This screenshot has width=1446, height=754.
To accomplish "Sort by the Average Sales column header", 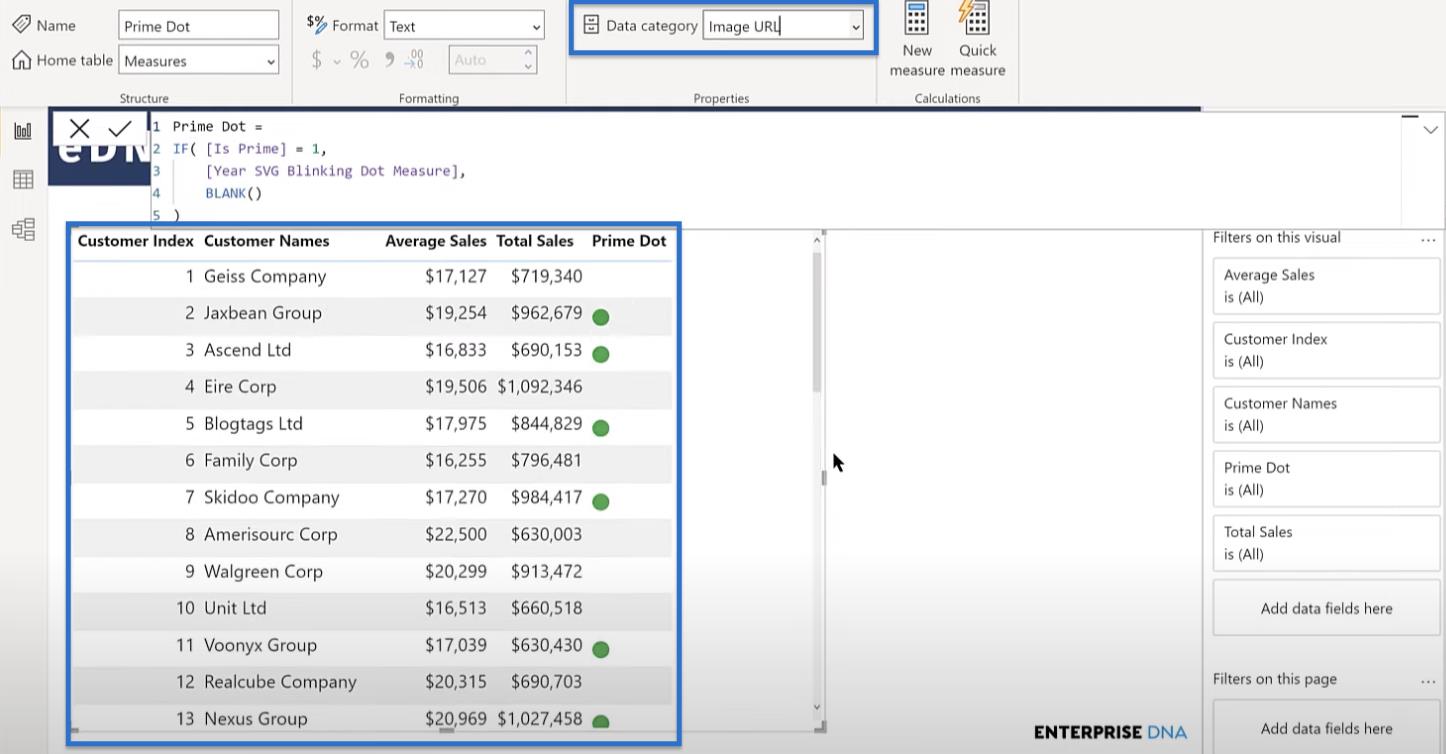I will click(435, 241).
